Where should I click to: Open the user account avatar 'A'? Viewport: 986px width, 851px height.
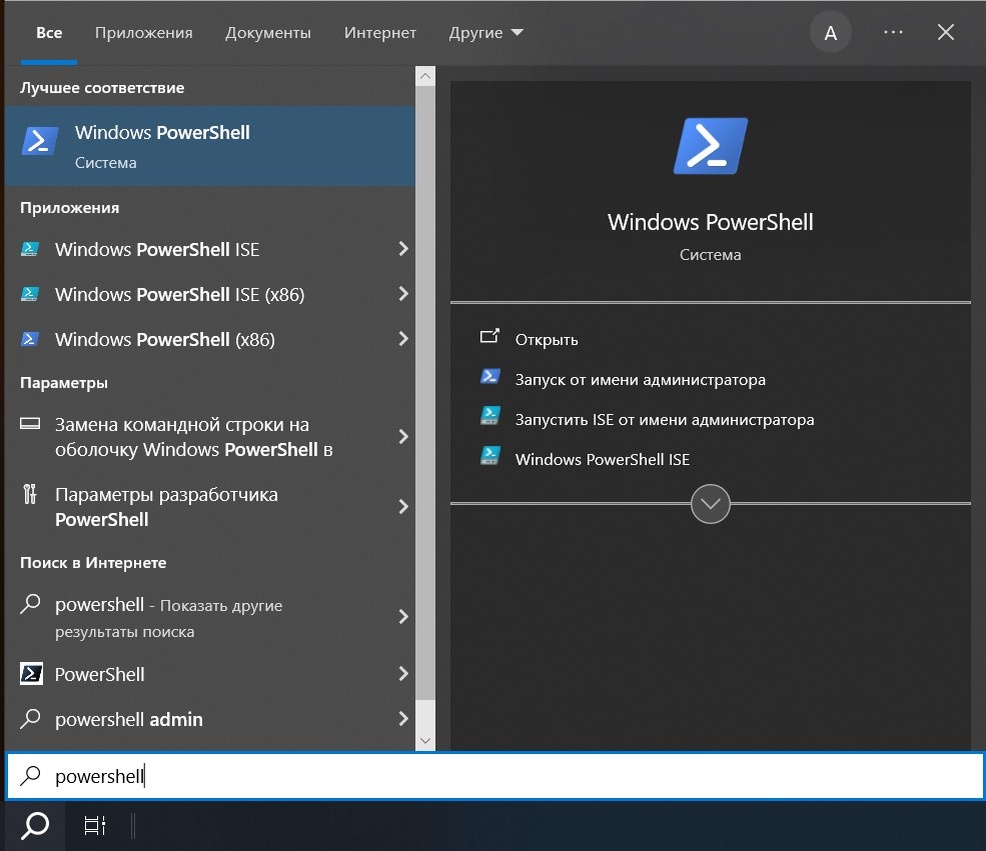pos(830,33)
